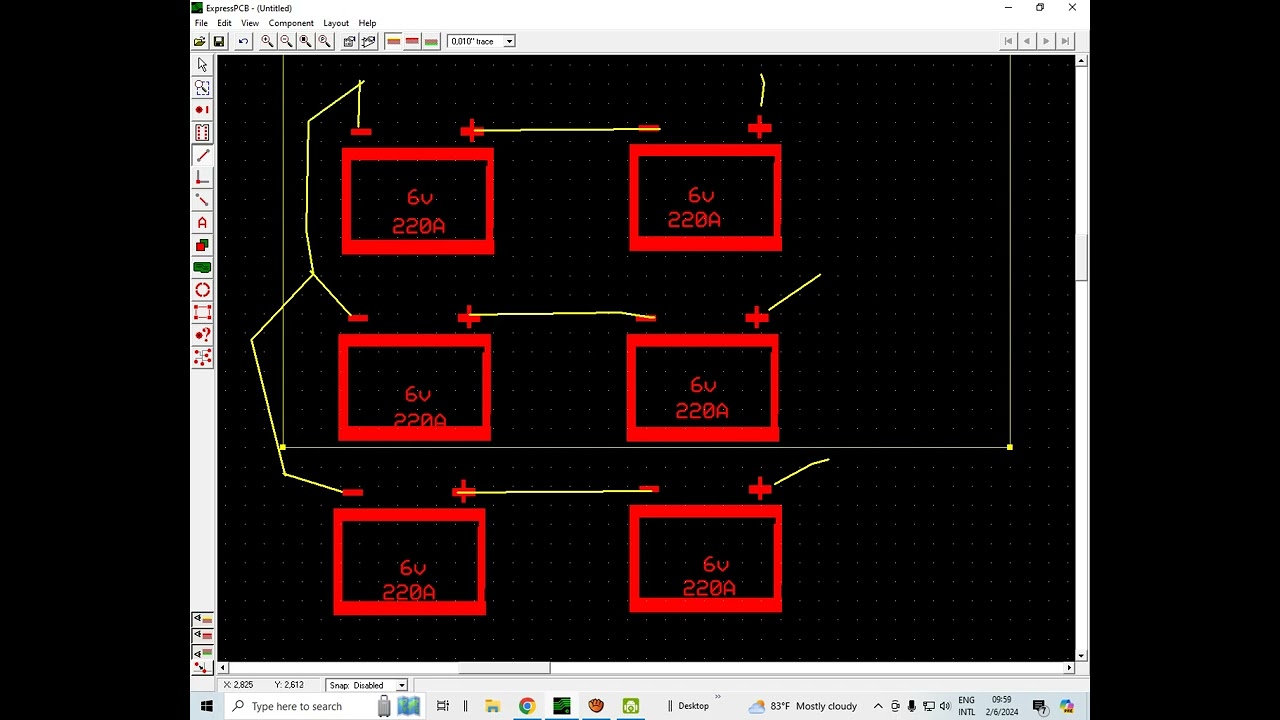This screenshot has height=720, width=1280.
Task: Select the place filled plane tool
Action: 202,268
